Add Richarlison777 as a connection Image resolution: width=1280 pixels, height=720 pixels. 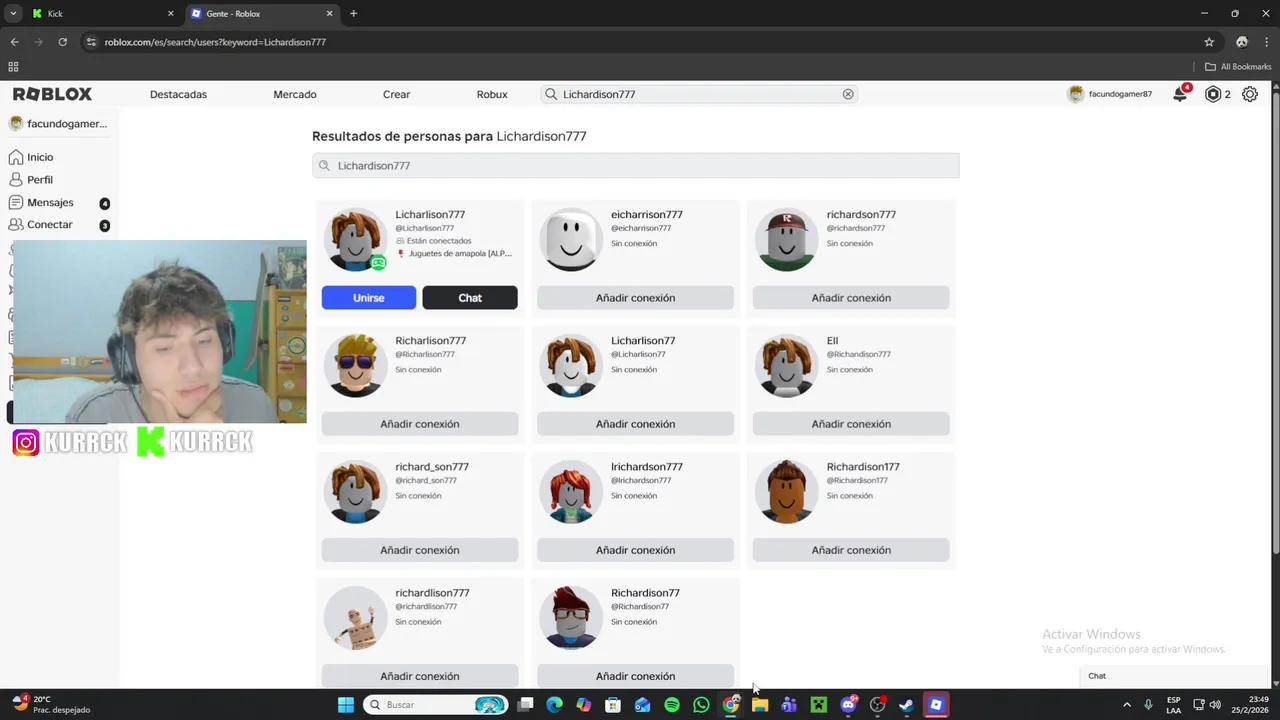pos(420,424)
